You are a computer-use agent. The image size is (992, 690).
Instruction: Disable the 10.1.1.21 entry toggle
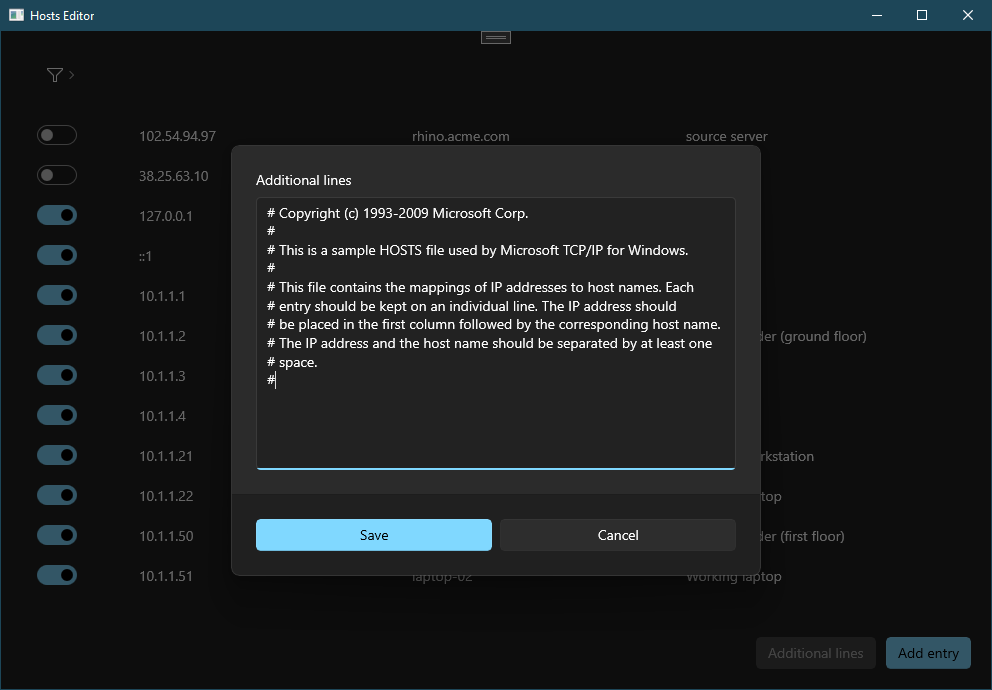pos(57,455)
